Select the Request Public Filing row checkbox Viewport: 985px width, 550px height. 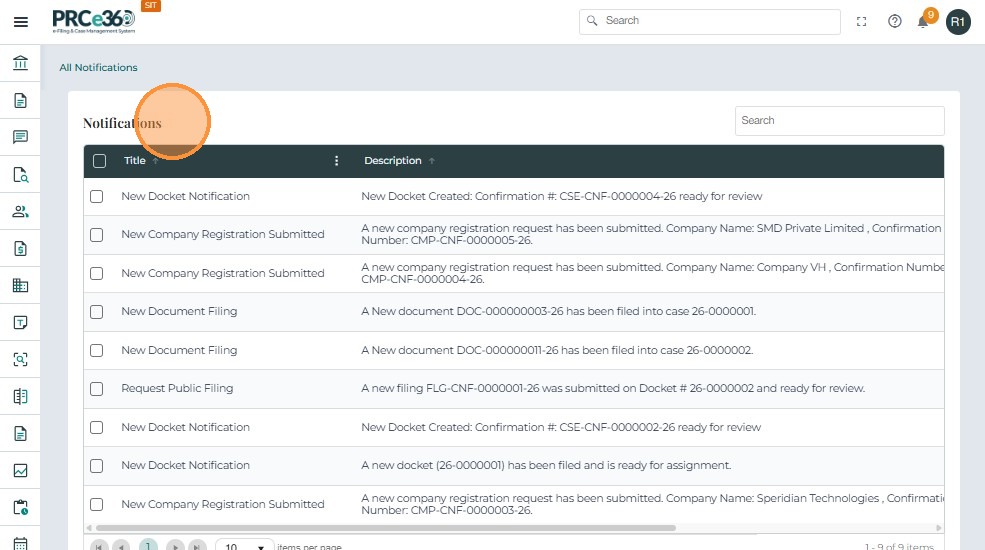(x=97, y=388)
